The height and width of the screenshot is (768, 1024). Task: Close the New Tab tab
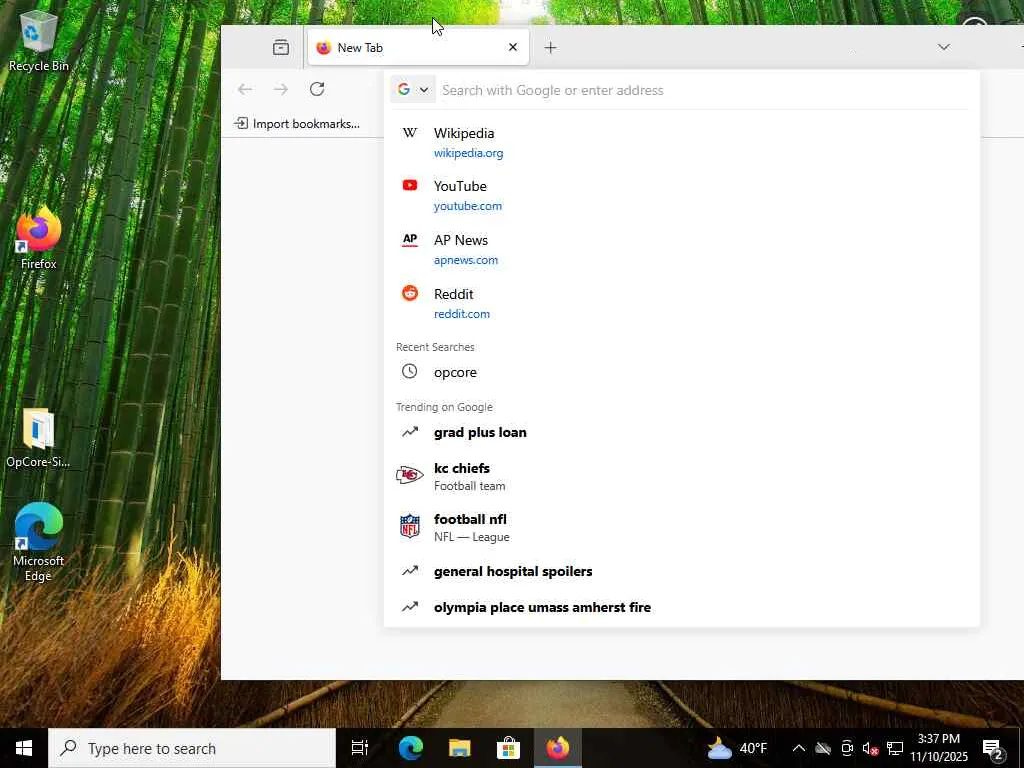pyautogui.click(x=513, y=47)
